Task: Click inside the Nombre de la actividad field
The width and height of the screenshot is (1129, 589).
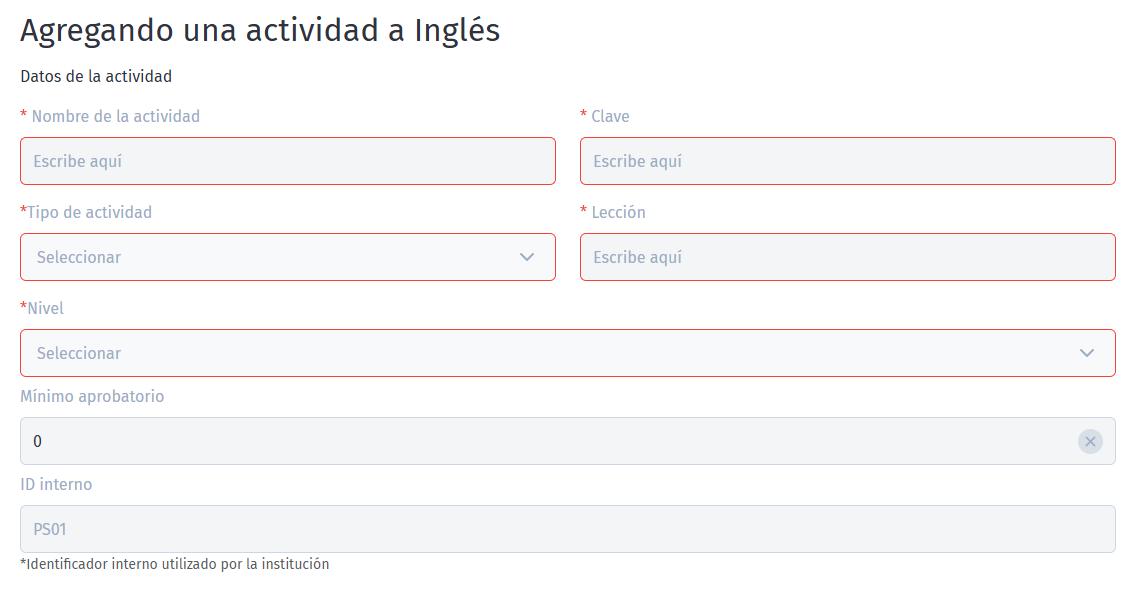Action: coord(288,161)
